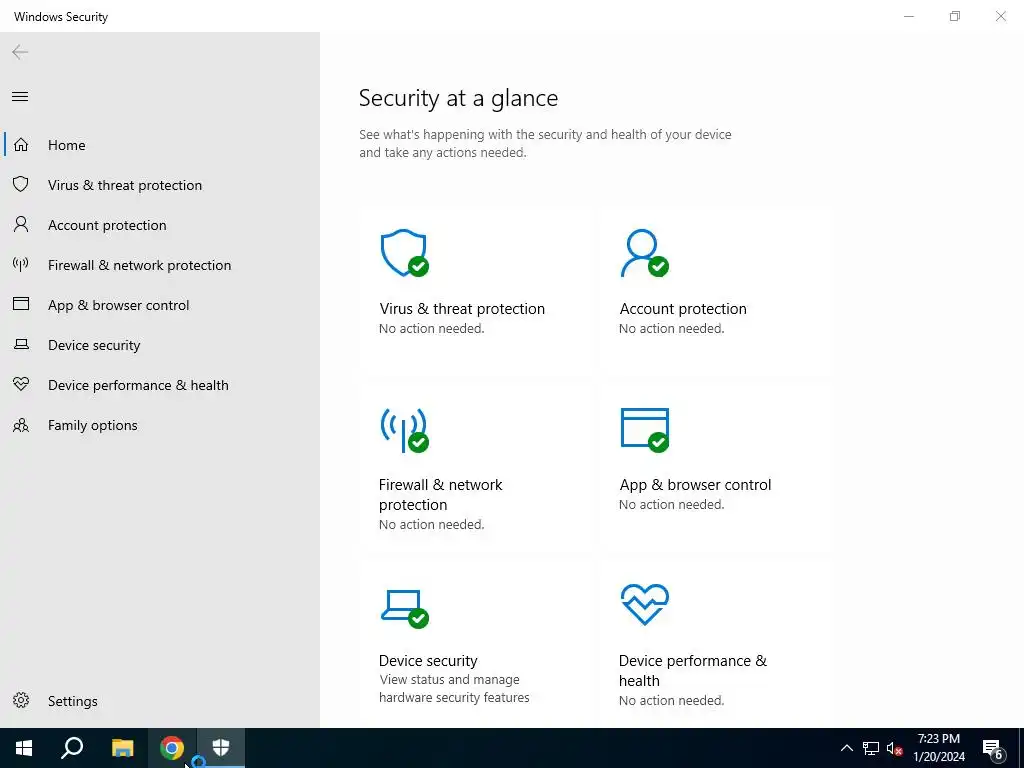The height and width of the screenshot is (768, 1024).
Task: Click the Home house icon in sidebar
Action: pos(21,144)
